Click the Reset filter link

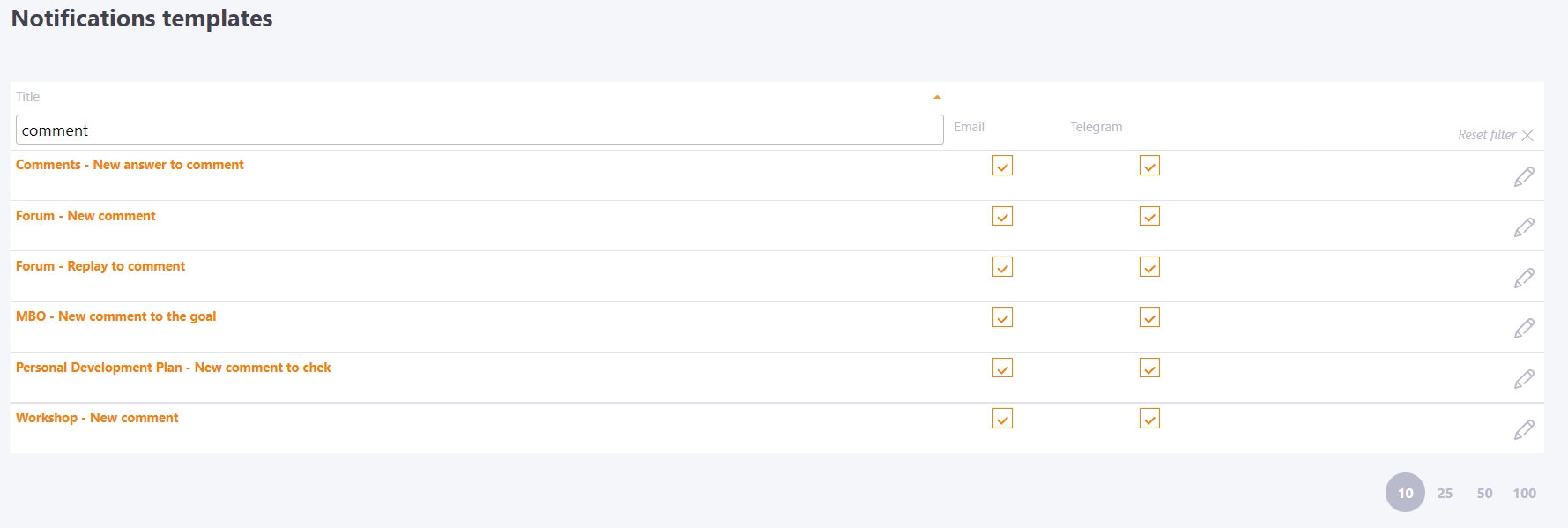click(1486, 135)
